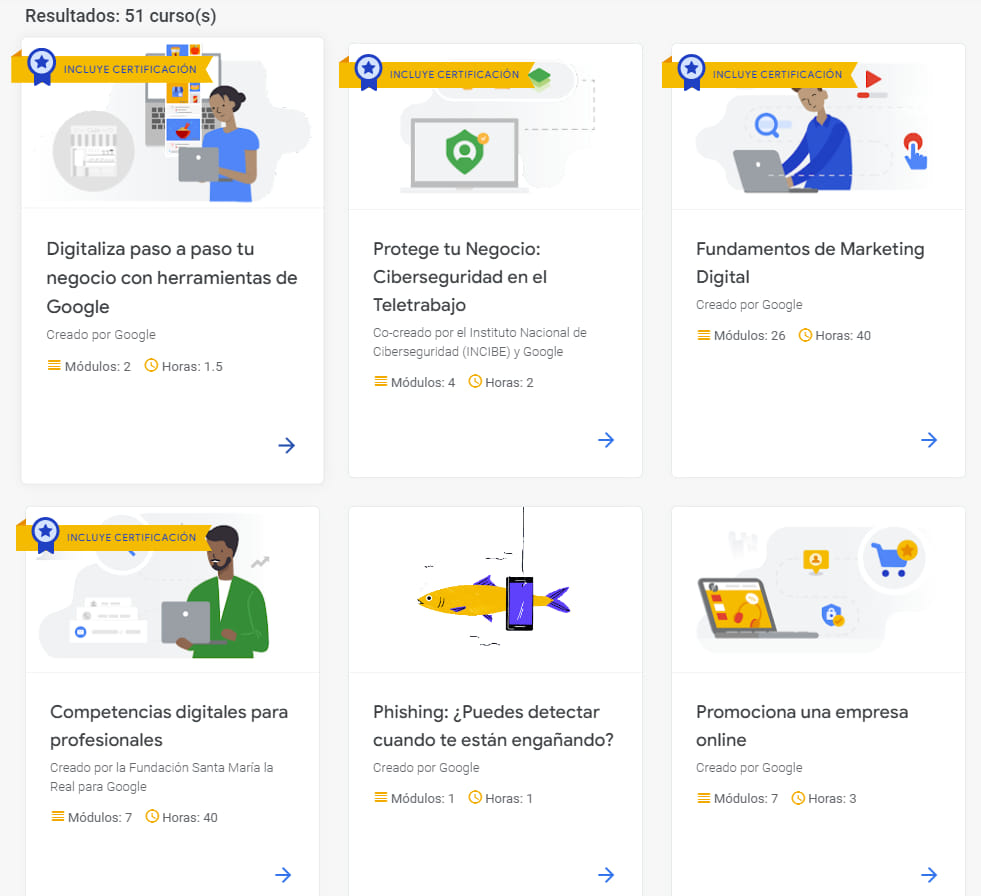The width and height of the screenshot is (981, 896).
Task: Open the Fundamentos de Marketing Digital course arrow
Action: pyautogui.click(x=929, y=440)
